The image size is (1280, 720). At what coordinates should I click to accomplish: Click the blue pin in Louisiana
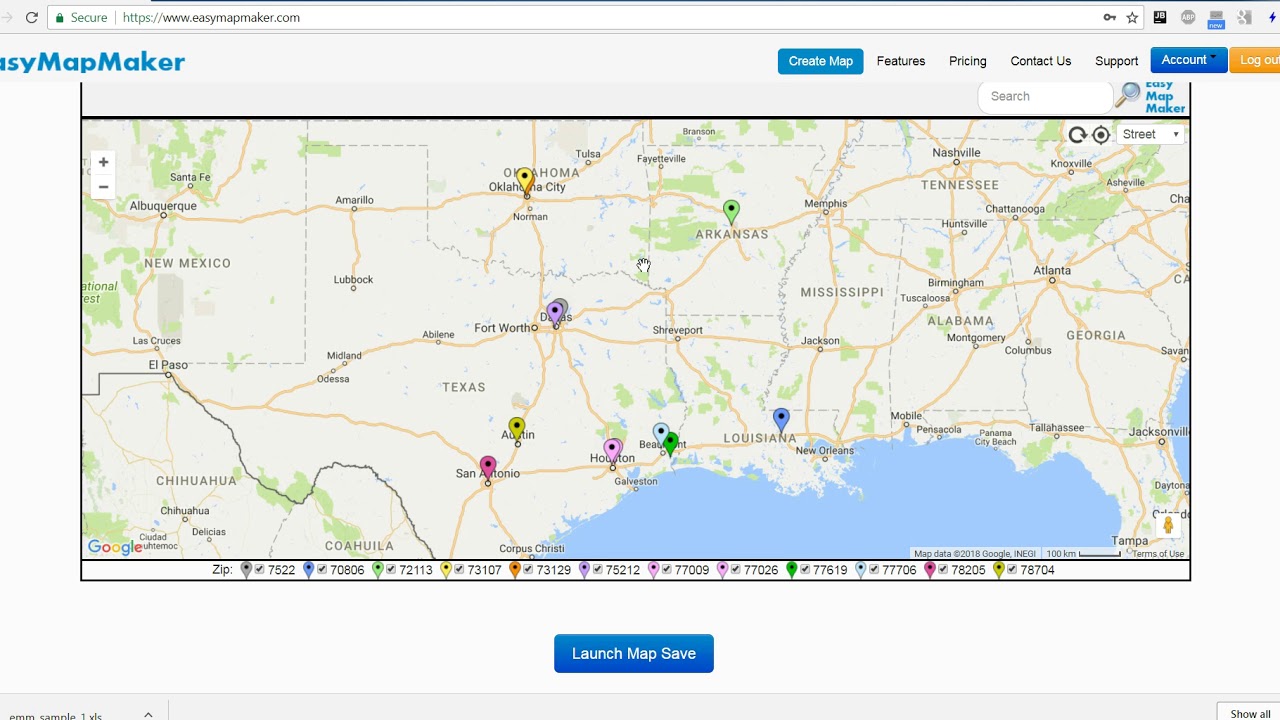click(781, 420)
